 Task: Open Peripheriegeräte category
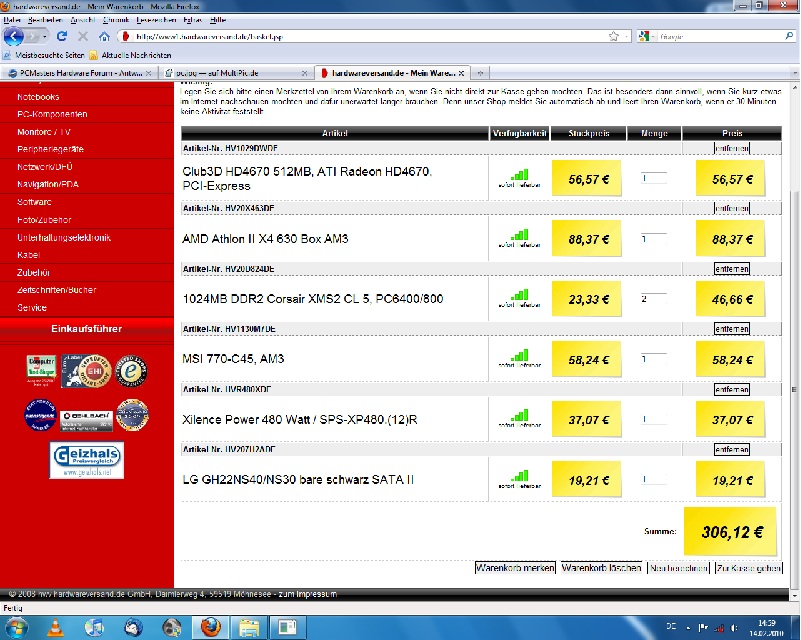(50, 149)
